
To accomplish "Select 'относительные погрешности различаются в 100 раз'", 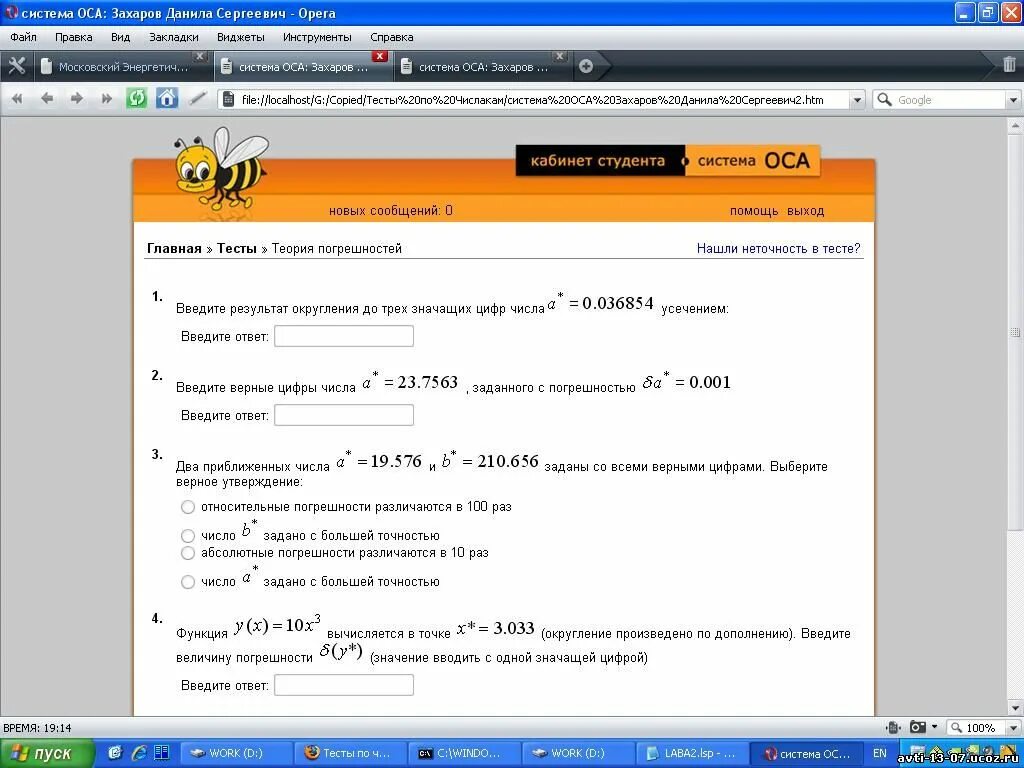I will (188, 507).
